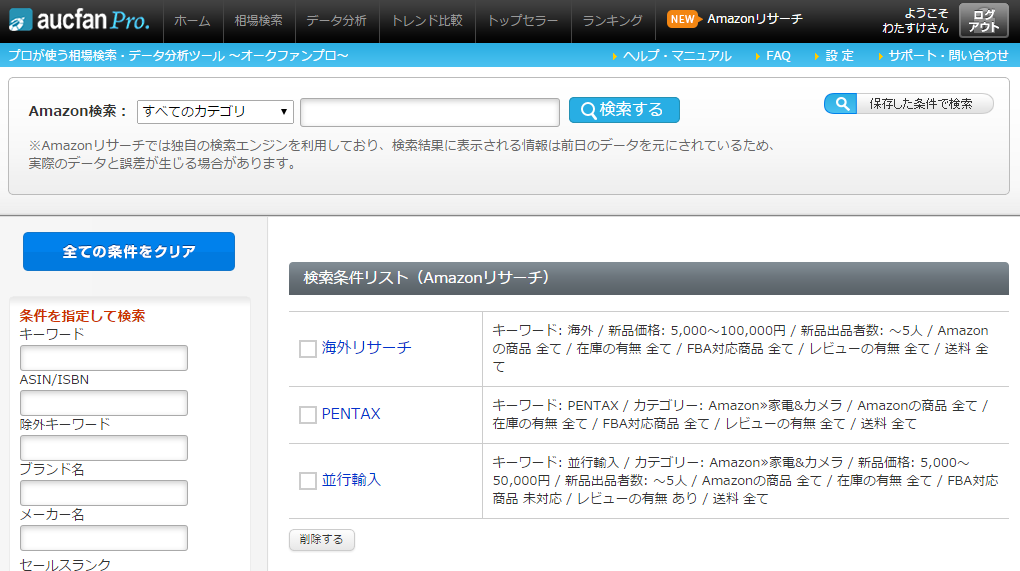Click the Amazon検索 text input field
This screenshot has height=571, width=1020.
click(x=429, y=112)
